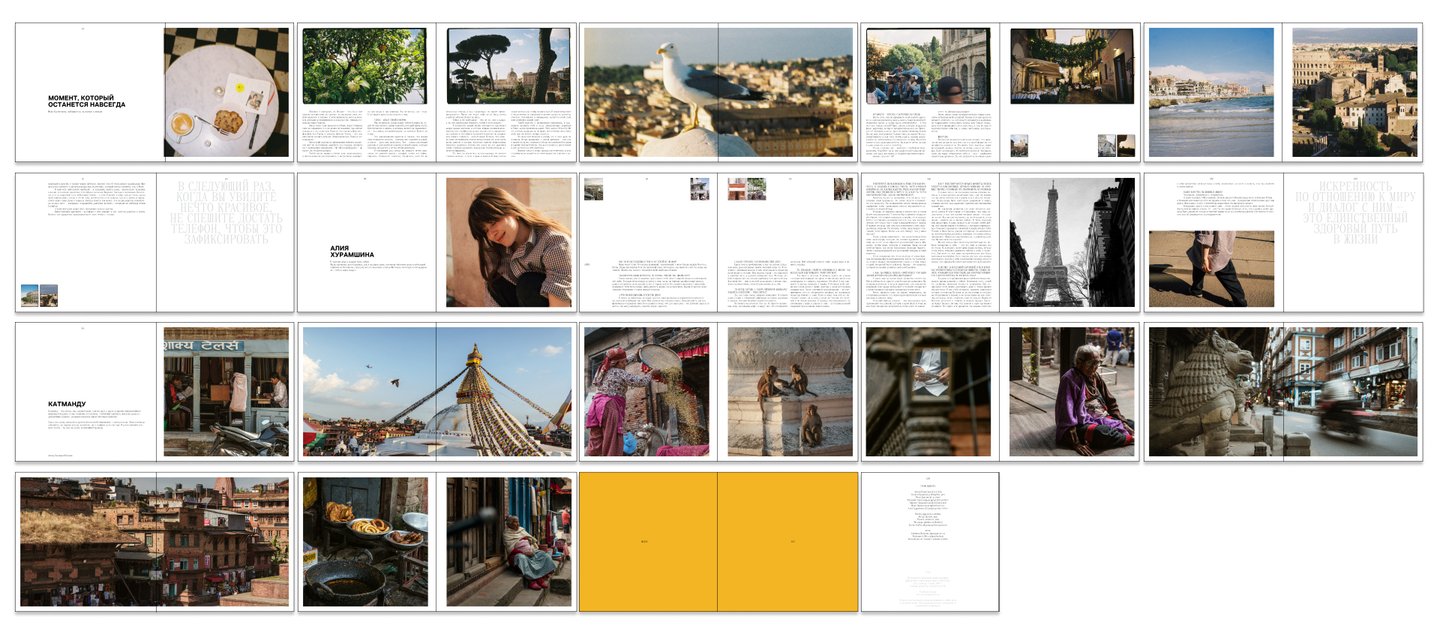The height and width of the screenshot is (635, 1440).
Task: Open the woman sitting on steps photo
Action: tap(509, 542)
